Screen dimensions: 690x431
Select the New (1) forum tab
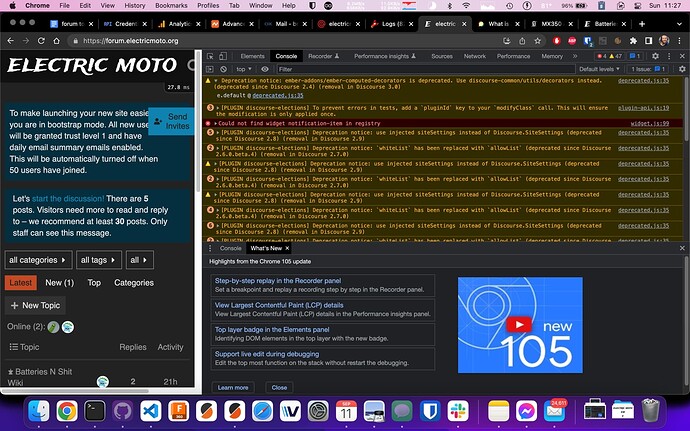tap(59, 283)
